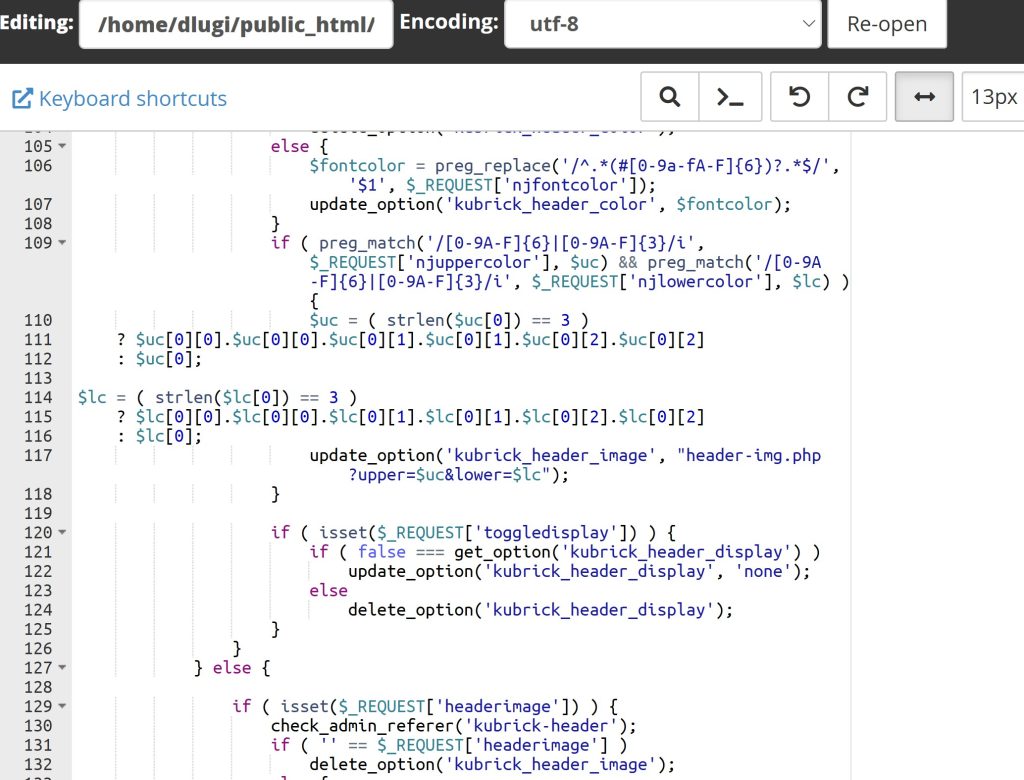1024x780 pixels.
Task: Collapse the code fold at line 129
Action: pos(62,706)
